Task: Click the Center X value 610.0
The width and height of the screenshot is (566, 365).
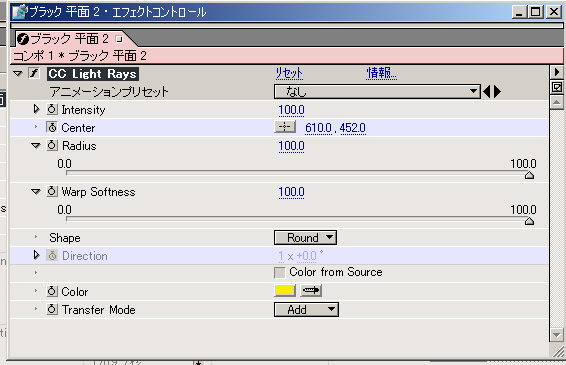Action: coord(318,128)
